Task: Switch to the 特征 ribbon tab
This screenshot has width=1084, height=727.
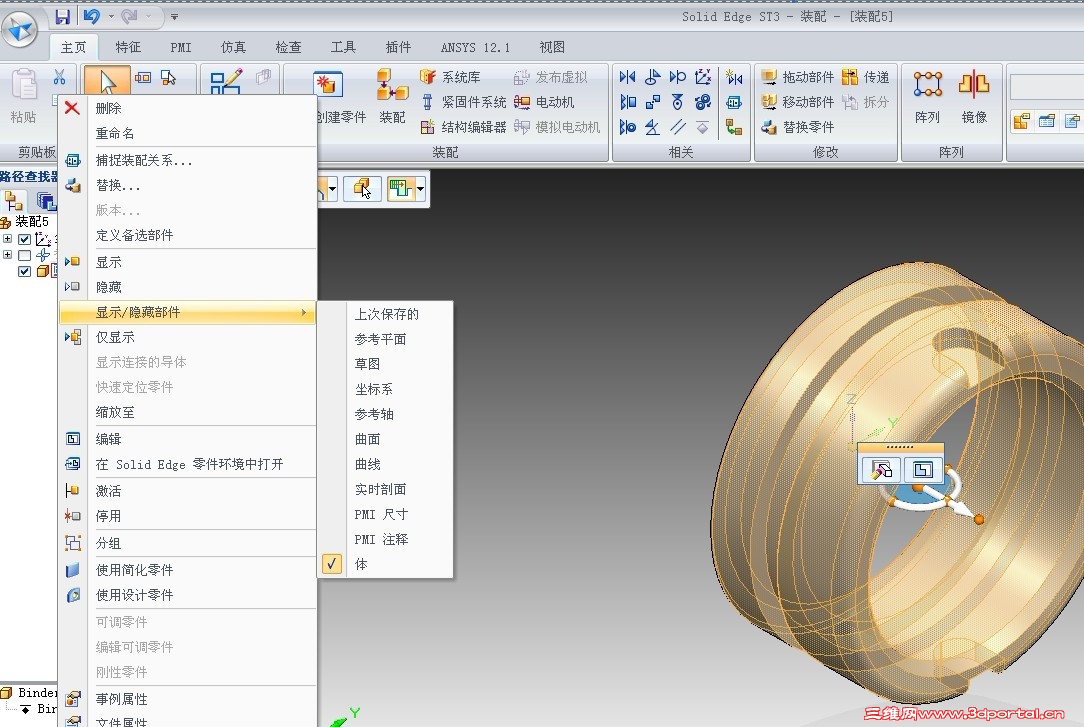Action: pos(128,47)
